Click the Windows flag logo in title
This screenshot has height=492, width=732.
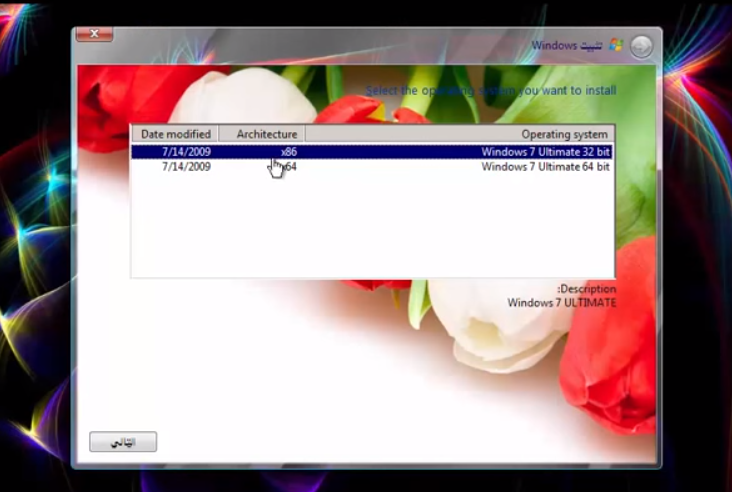click(x=616, y=45)
